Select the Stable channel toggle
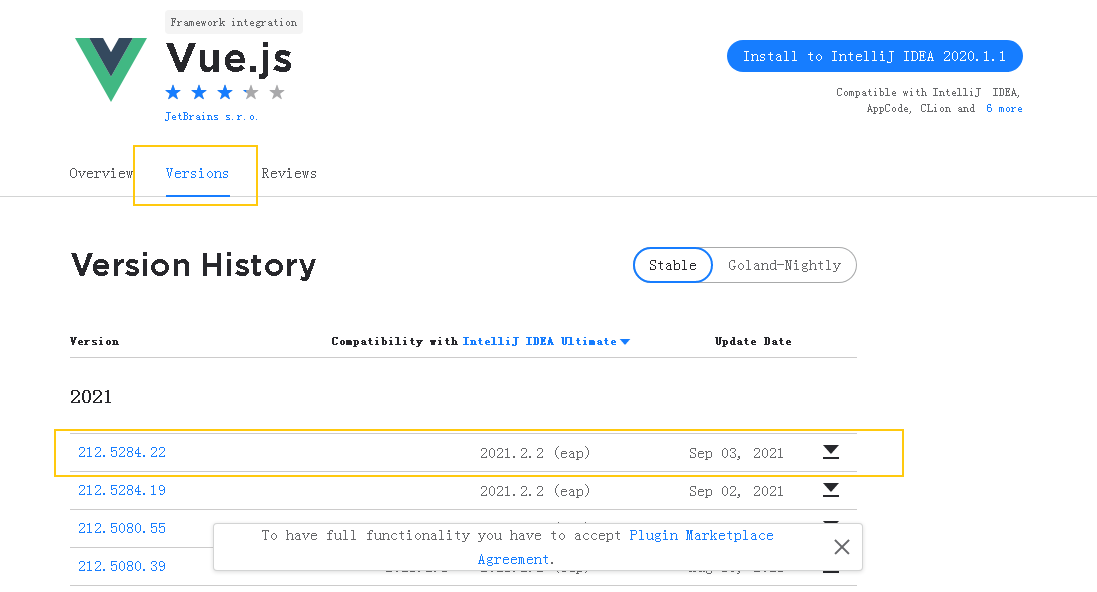1097x592 pixels. [672, 265]
